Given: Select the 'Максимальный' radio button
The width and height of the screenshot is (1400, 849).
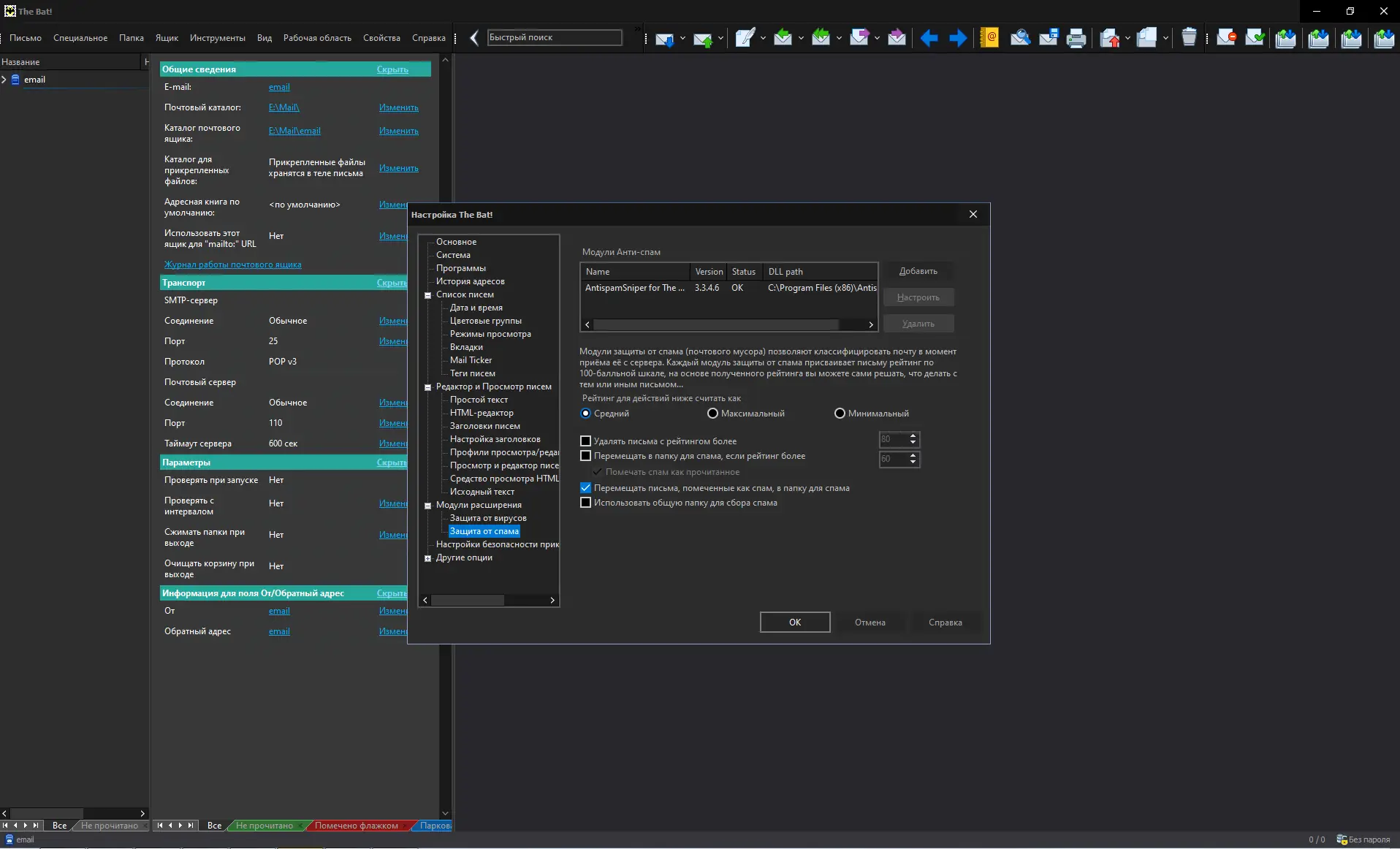Looking at the screenshot, I should pos(712,414).
